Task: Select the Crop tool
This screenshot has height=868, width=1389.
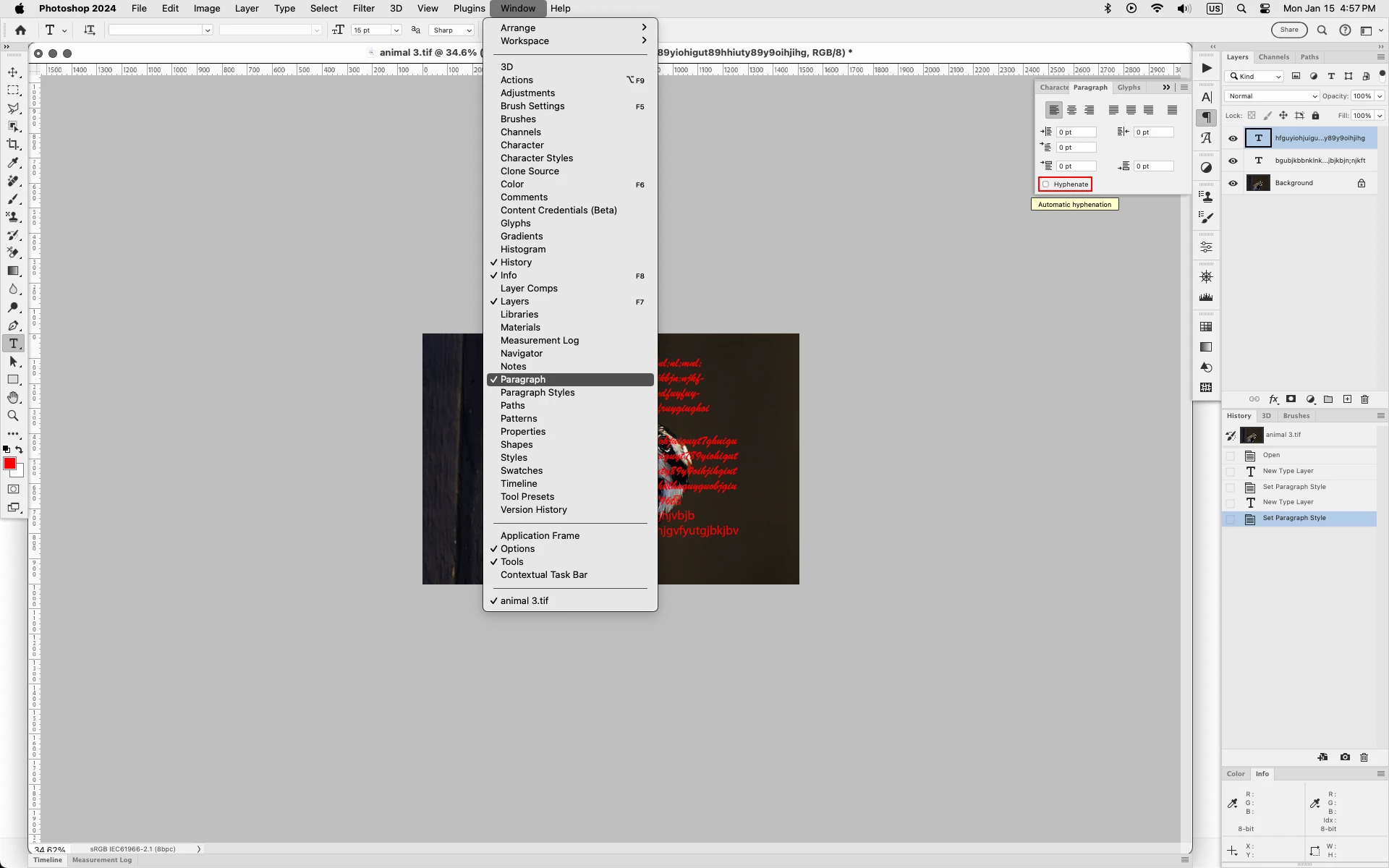Action: tap(13, 145)
